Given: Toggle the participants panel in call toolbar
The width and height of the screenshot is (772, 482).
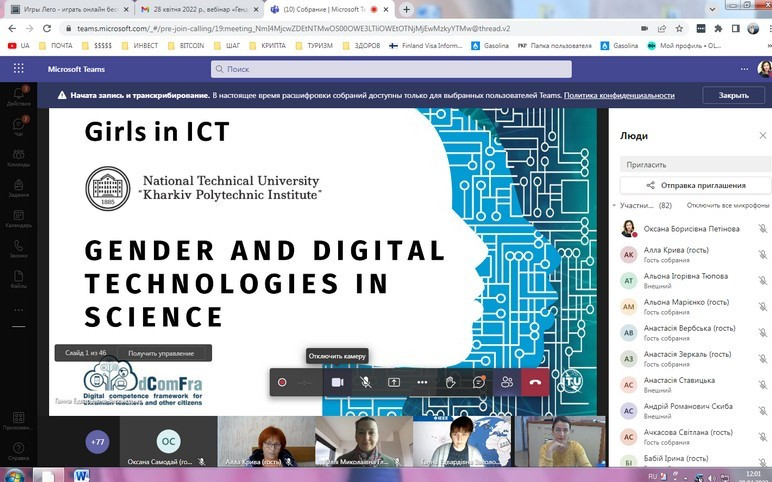Looking at the screenshot, I should pos(507,382).
